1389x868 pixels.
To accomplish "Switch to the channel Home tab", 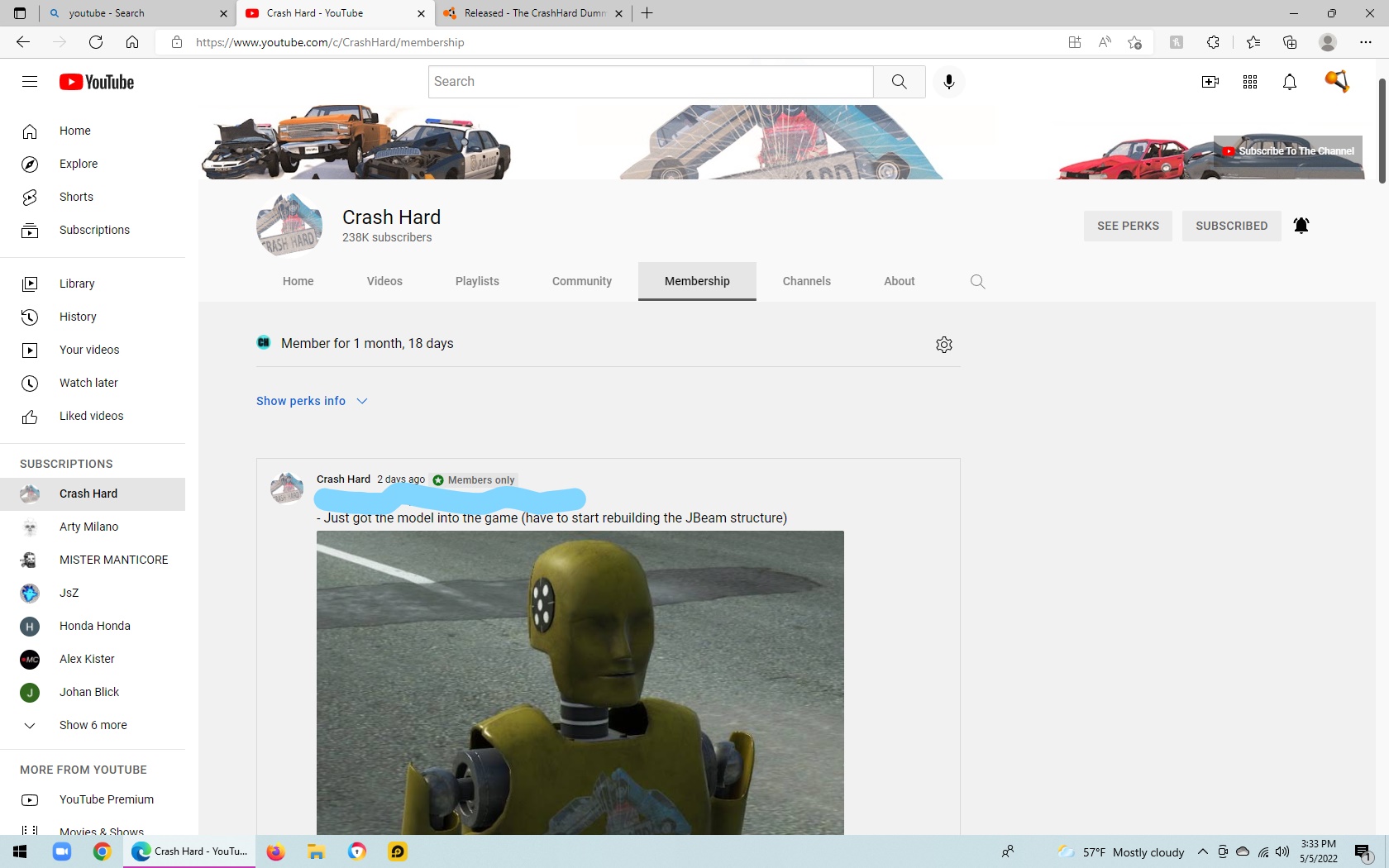I will 298,281.
